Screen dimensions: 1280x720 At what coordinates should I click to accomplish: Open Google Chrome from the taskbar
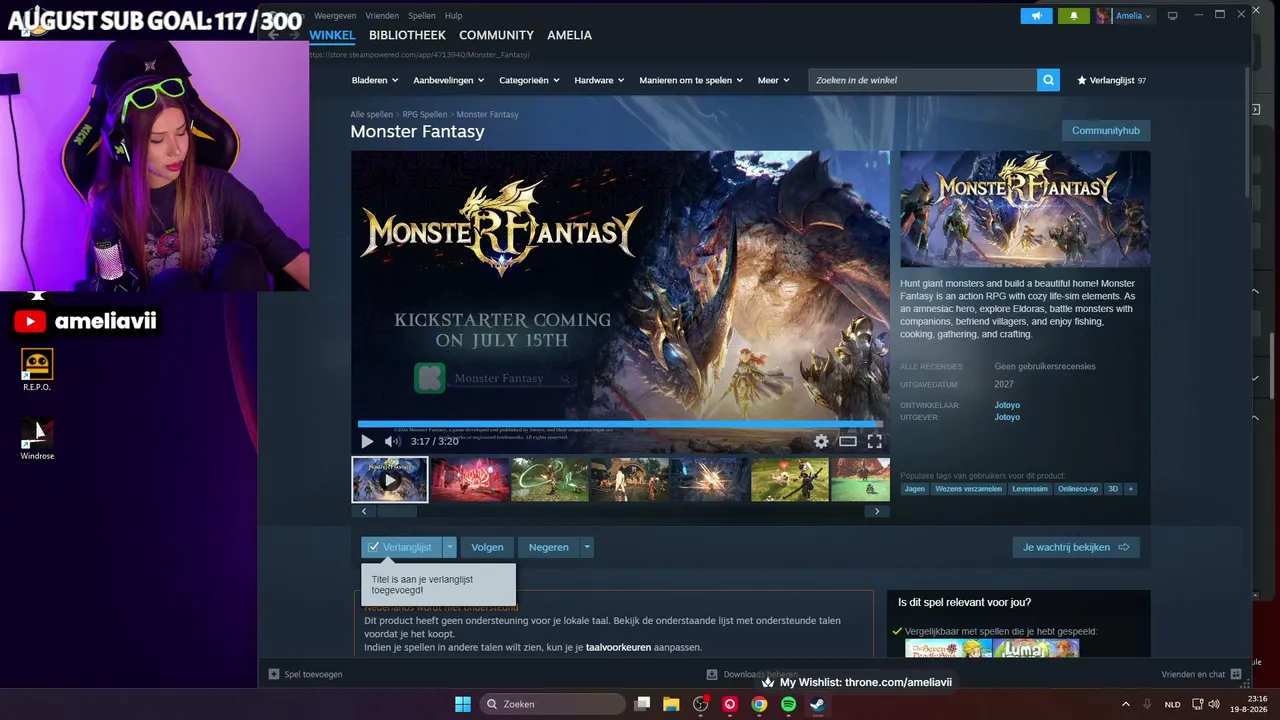[759, 704]
